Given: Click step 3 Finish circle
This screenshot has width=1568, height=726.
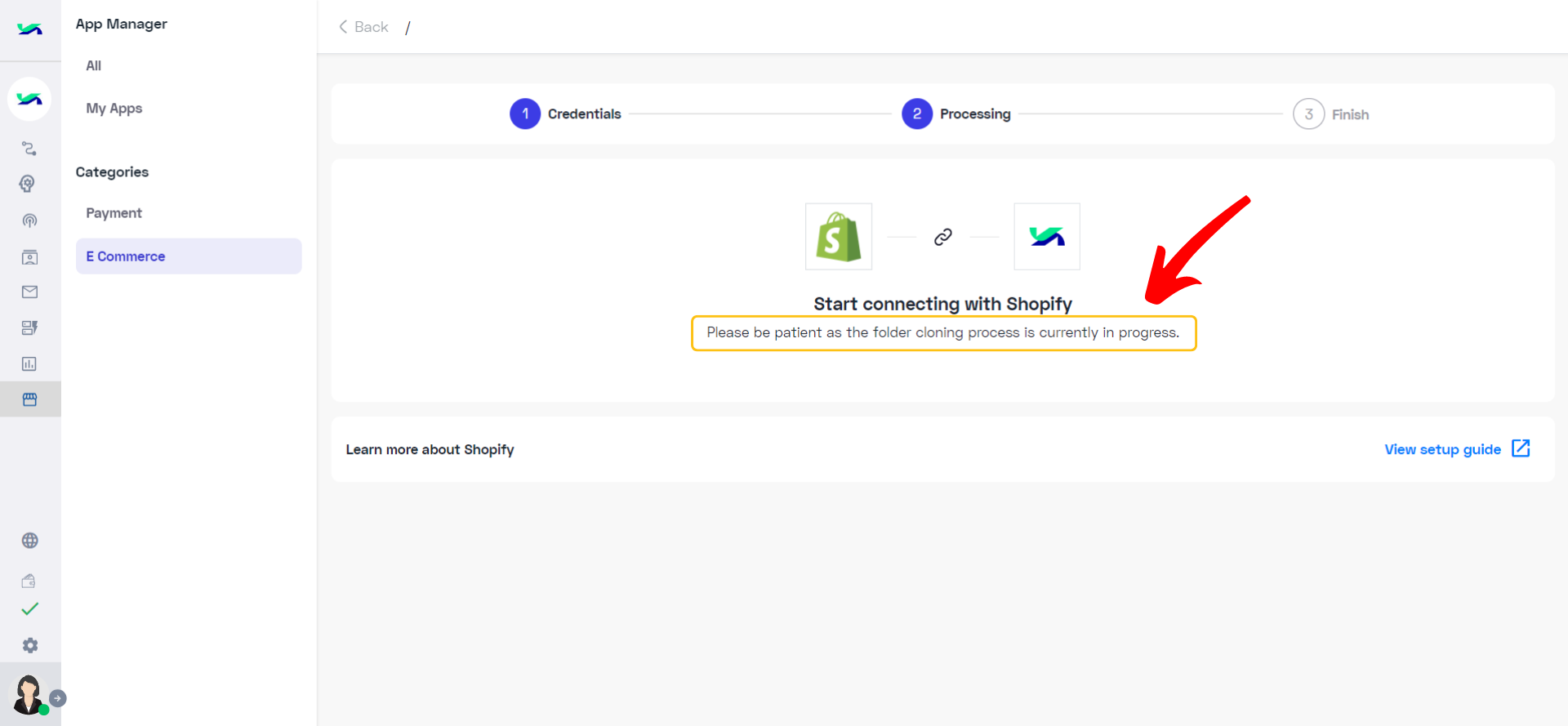Looking at the screenshot, I should pos(1308,114).
